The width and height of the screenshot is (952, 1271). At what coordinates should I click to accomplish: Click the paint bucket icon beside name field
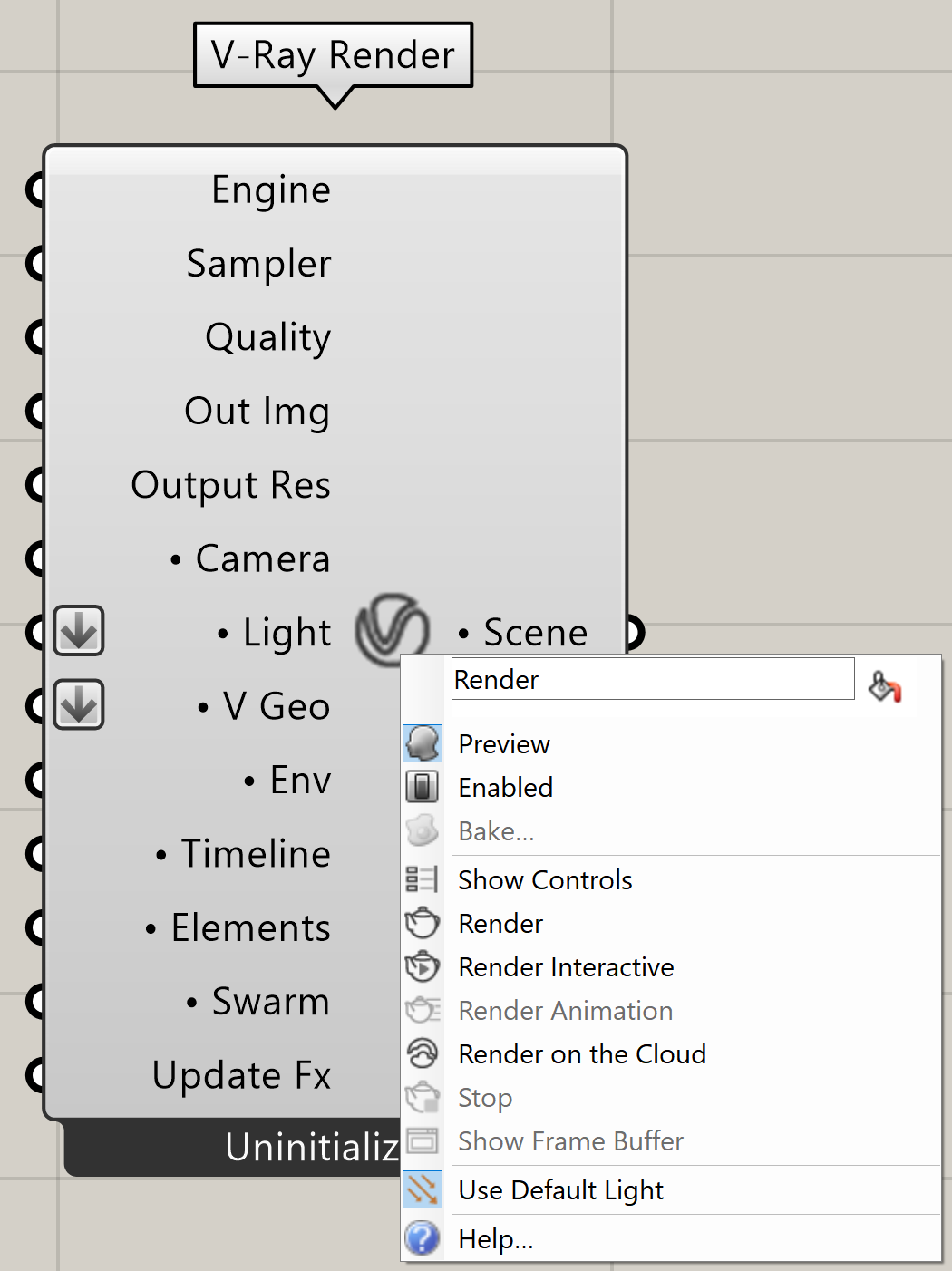pos(885,686)
